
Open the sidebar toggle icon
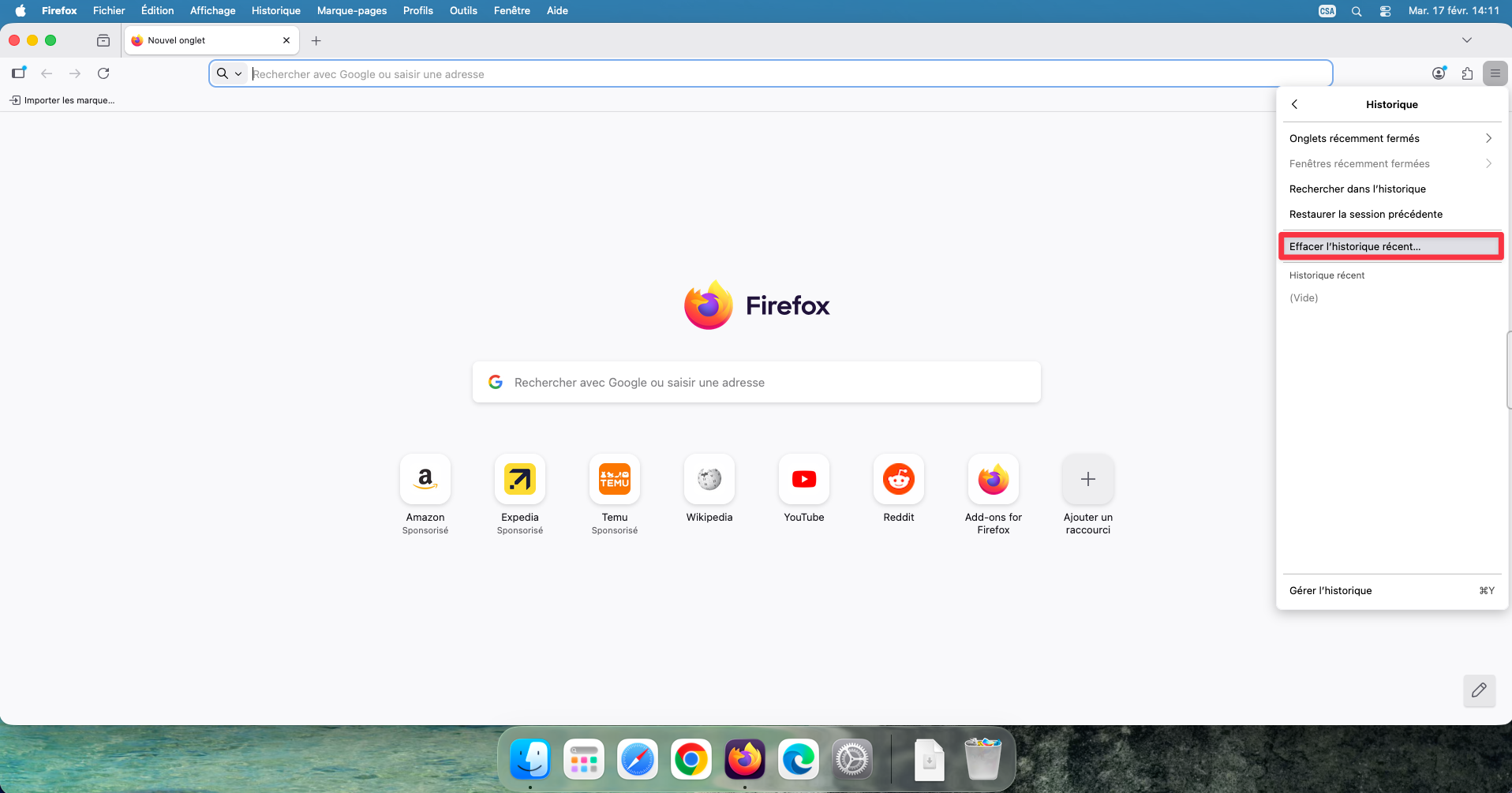coord(19,73)
